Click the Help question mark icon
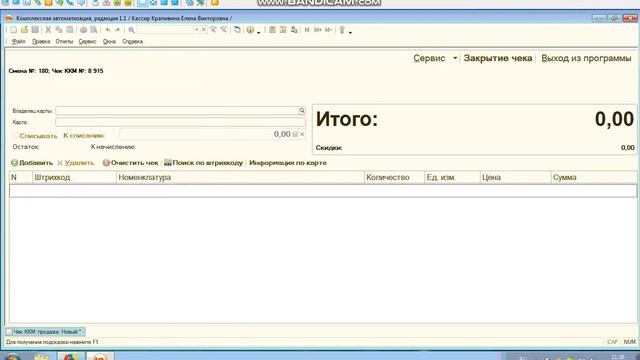Screen dimensions: 640x360 click(250, 30)
